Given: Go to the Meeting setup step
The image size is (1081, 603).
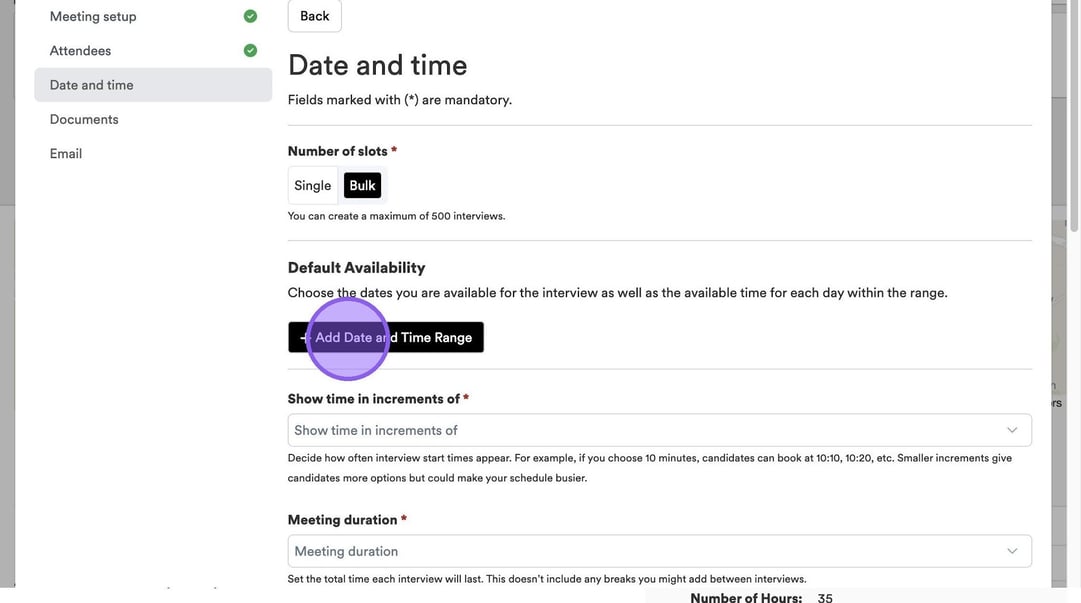Looking at the screenshot, I should pos(93,16).
